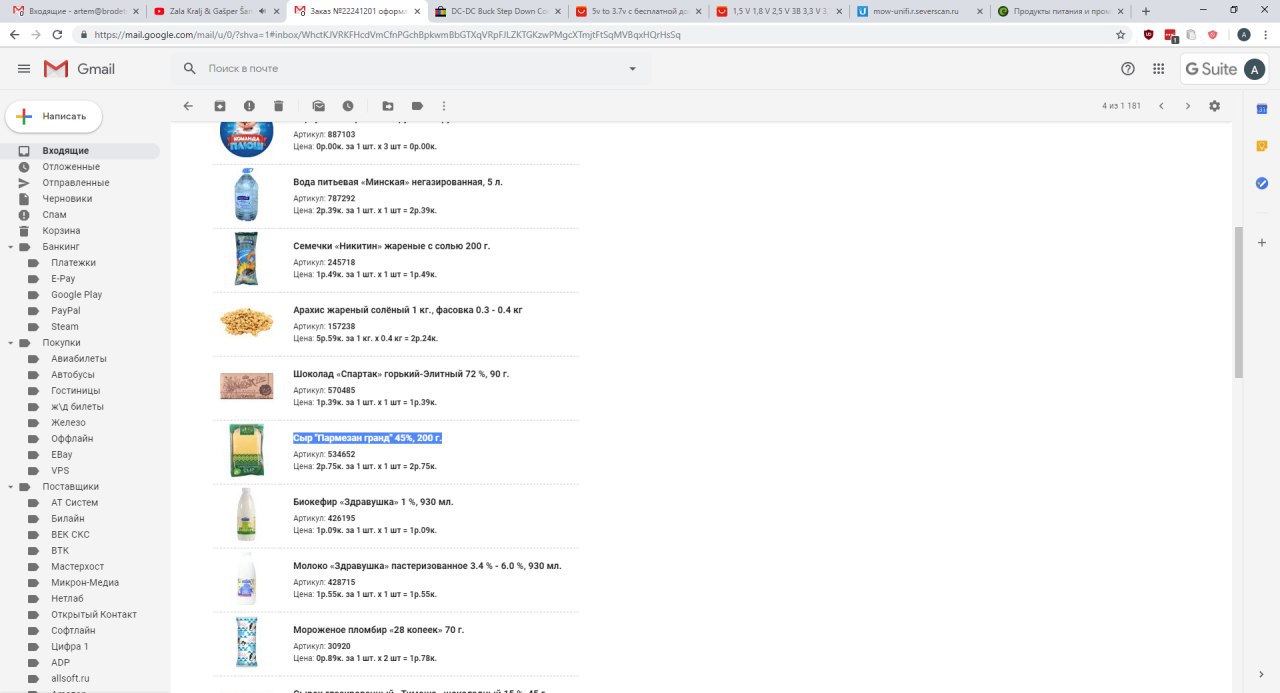Click the search magnifier icon

tap(190, 69)
